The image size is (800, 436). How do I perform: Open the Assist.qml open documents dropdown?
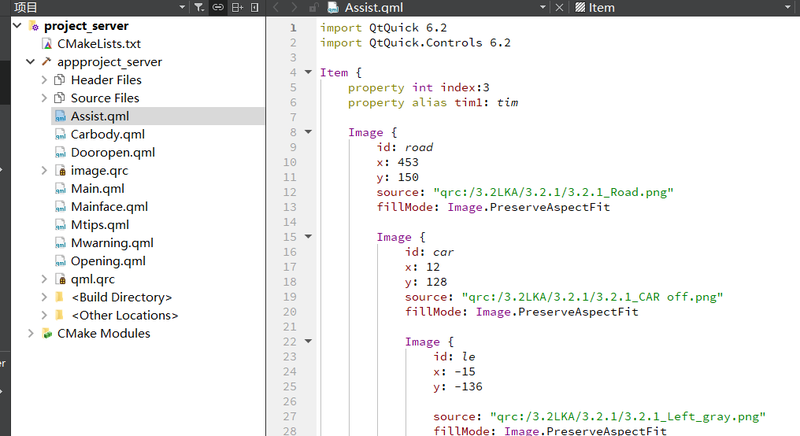point(542,8)
